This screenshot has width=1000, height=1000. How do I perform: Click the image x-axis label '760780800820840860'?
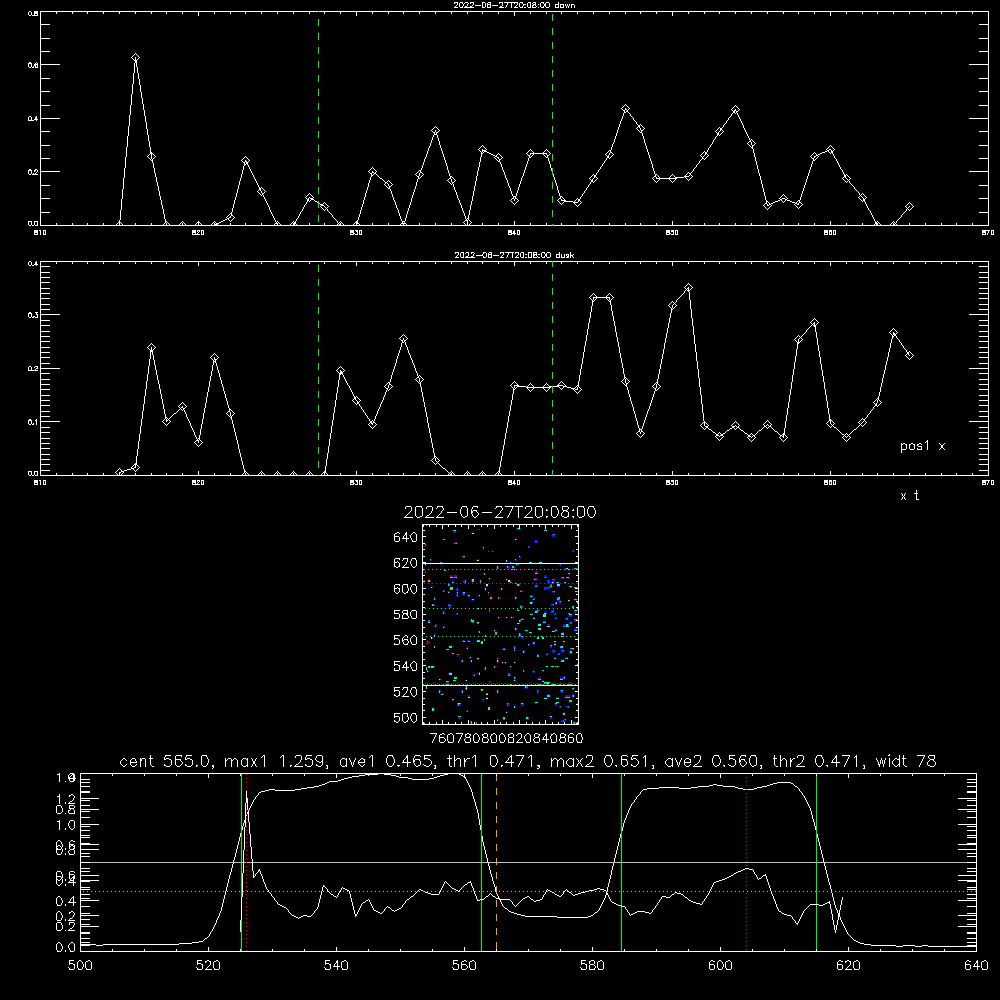click(x=506, y=739)
